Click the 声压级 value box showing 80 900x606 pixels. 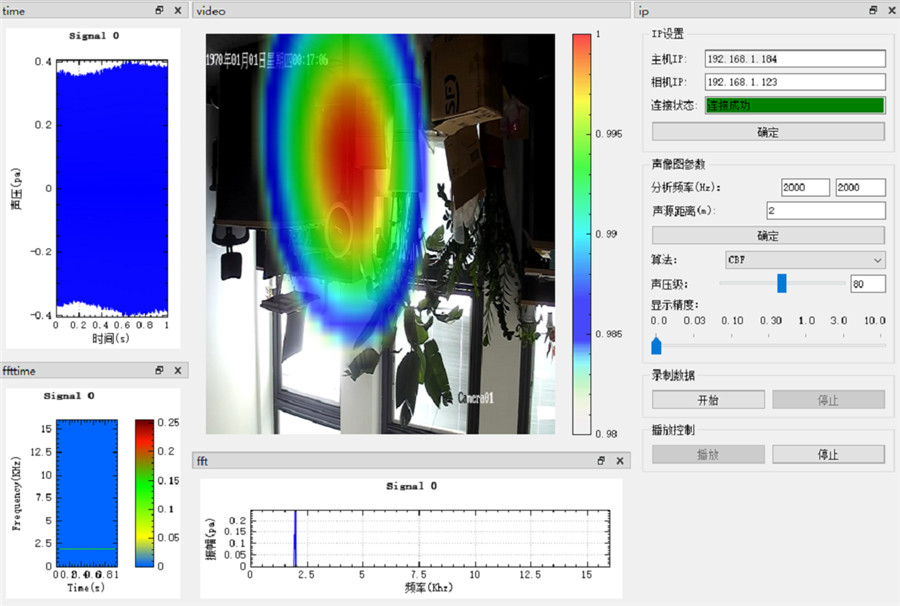[868, 284]
